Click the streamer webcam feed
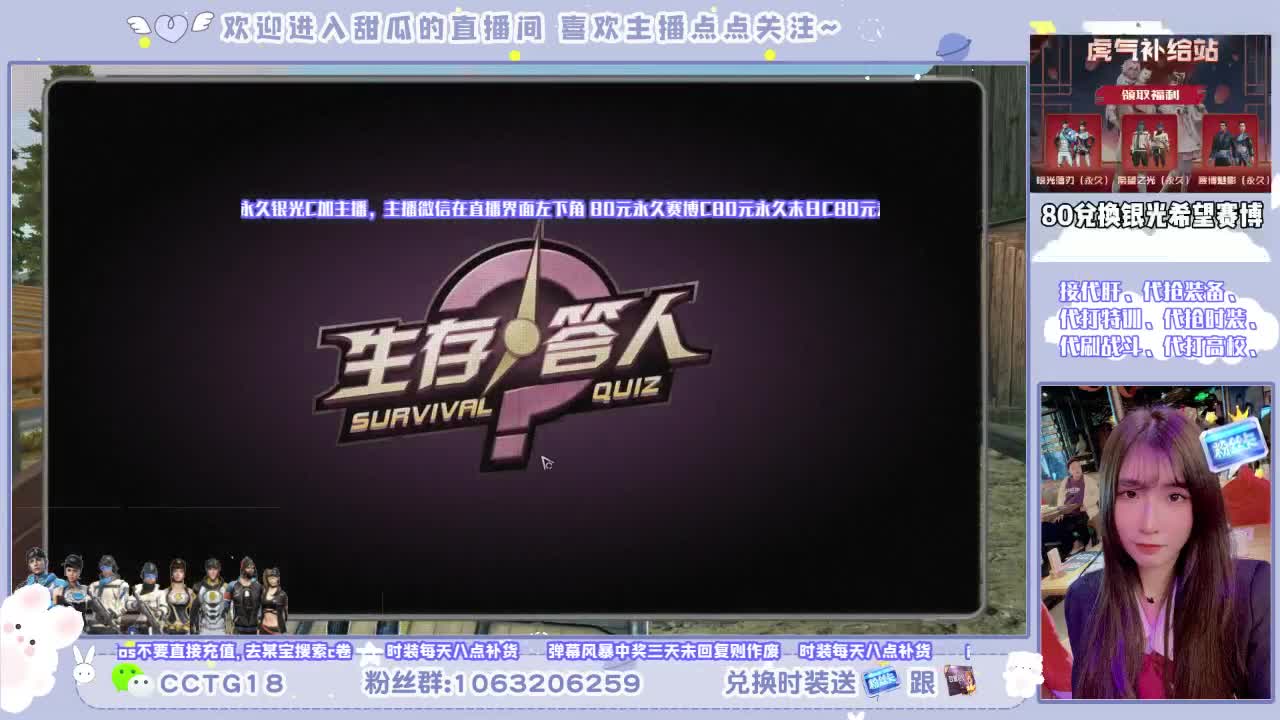This screenshot has width=1280, height=720. 1156,542
